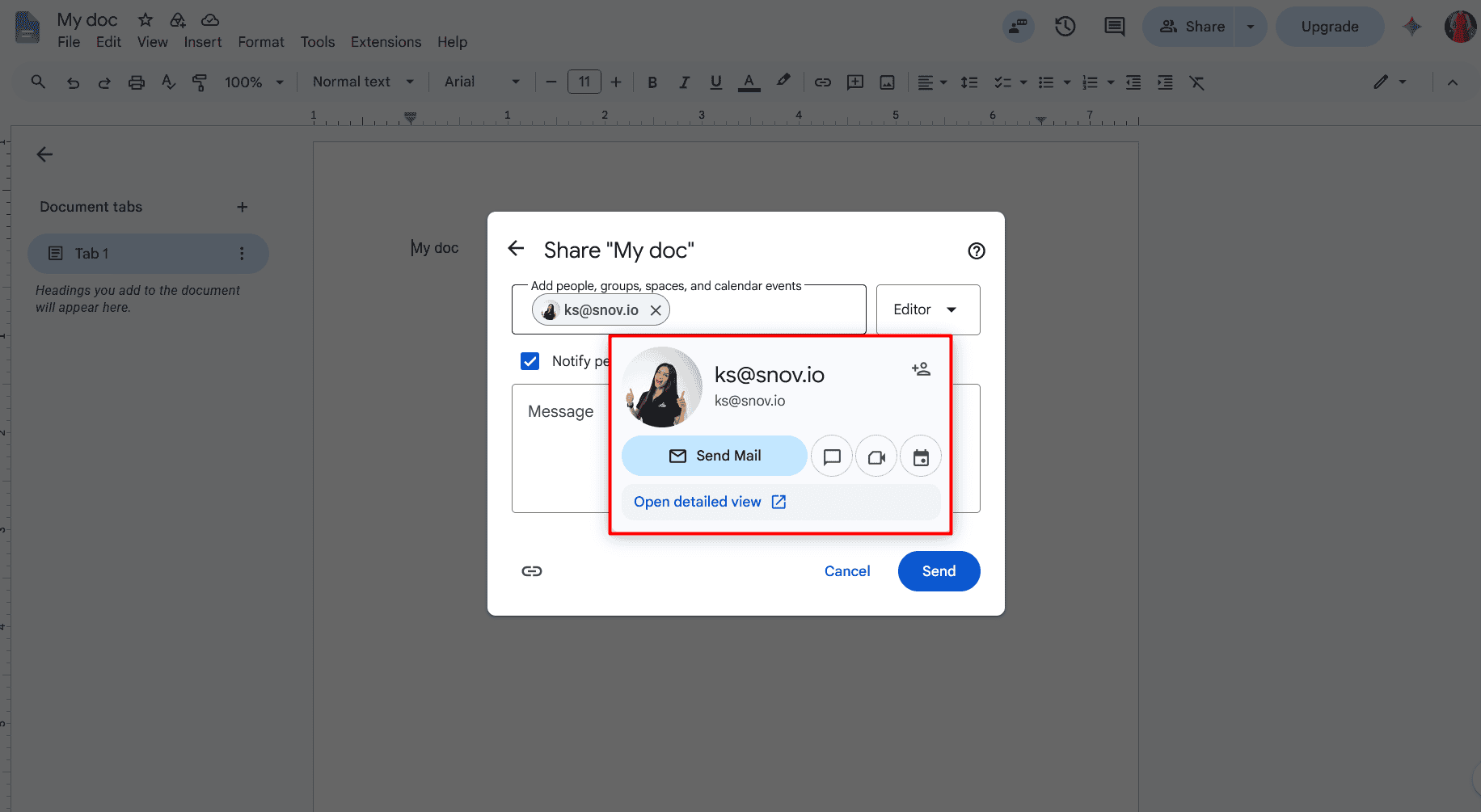Print the document
1481x812 pixels.
(x=137, y=82)
